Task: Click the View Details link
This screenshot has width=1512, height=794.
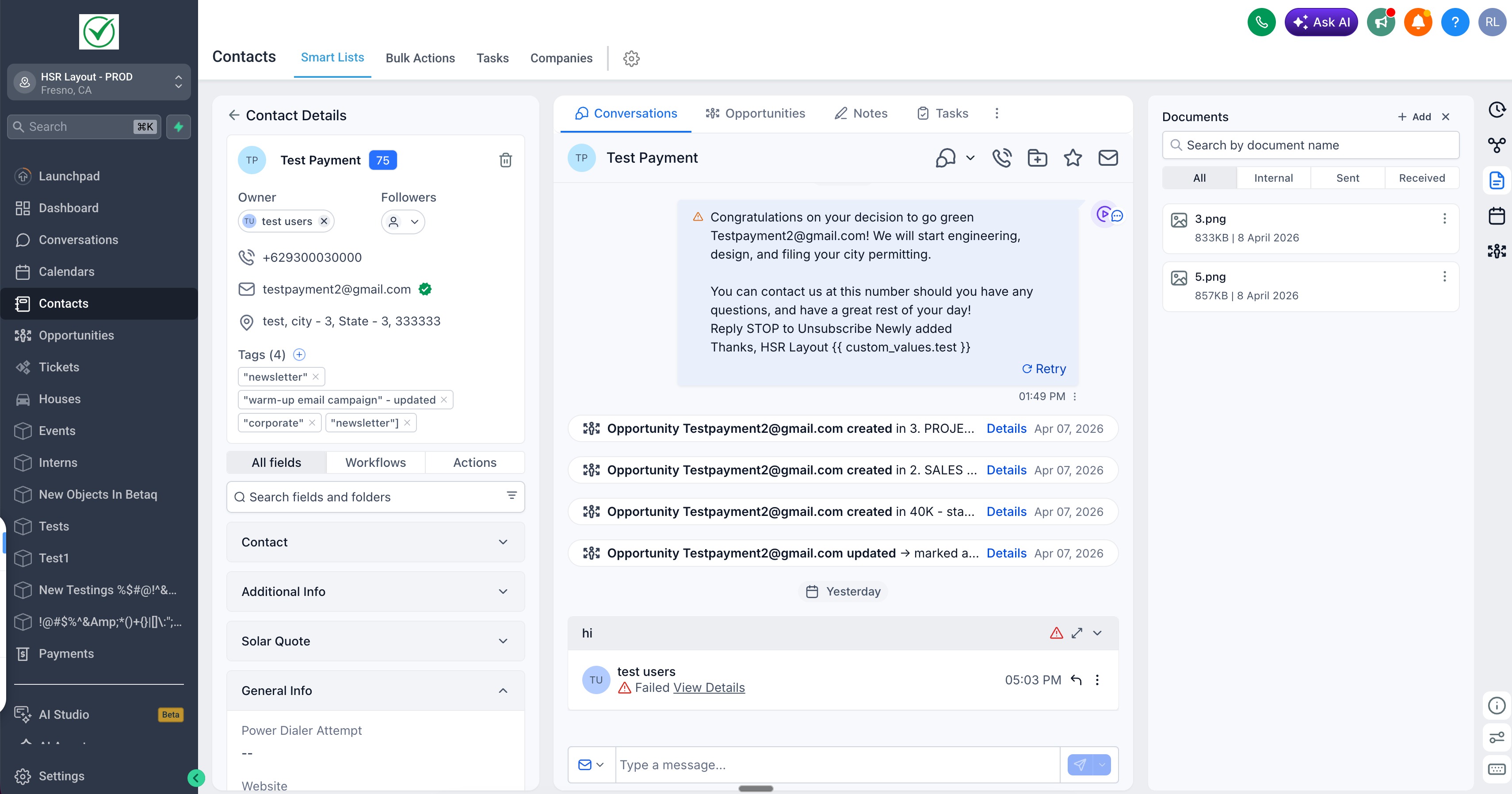Action: [x=709, y=688]
